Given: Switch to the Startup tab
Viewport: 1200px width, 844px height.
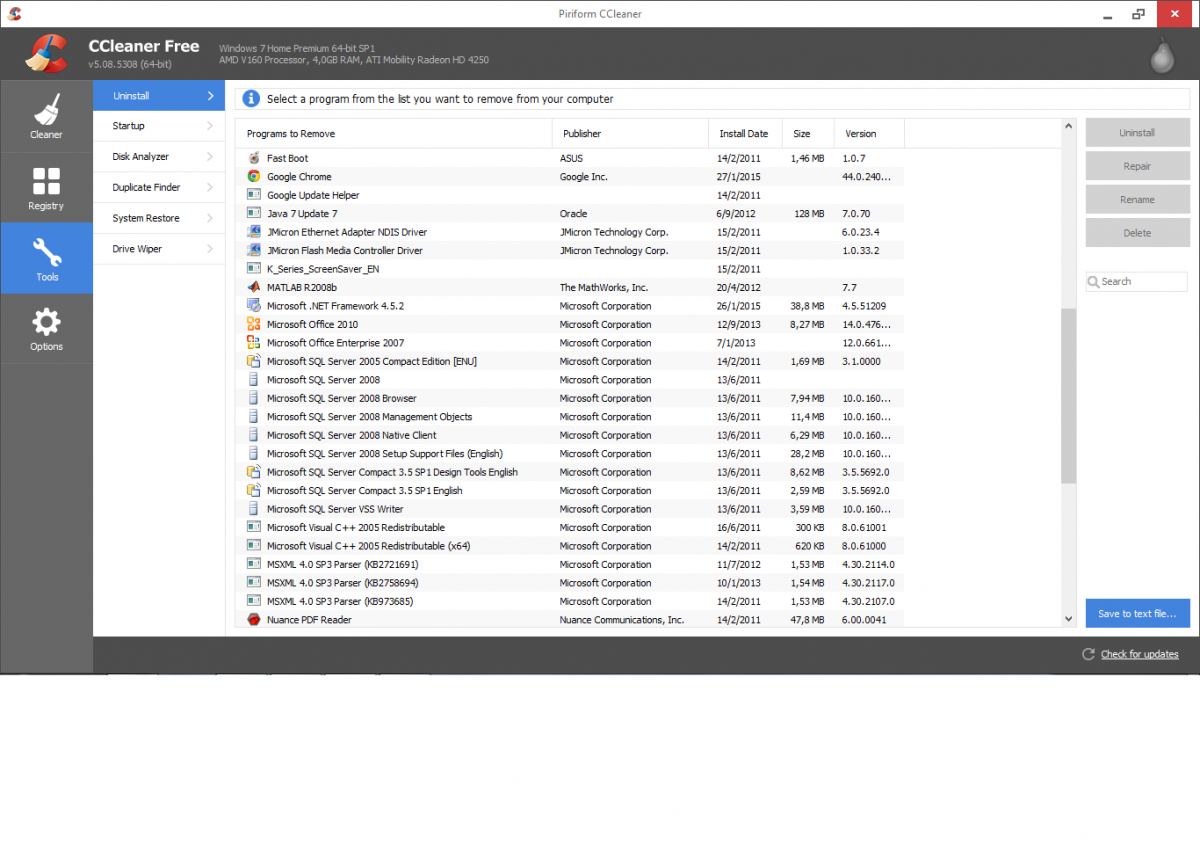Looking at the screenshot, I should [159, 126].
